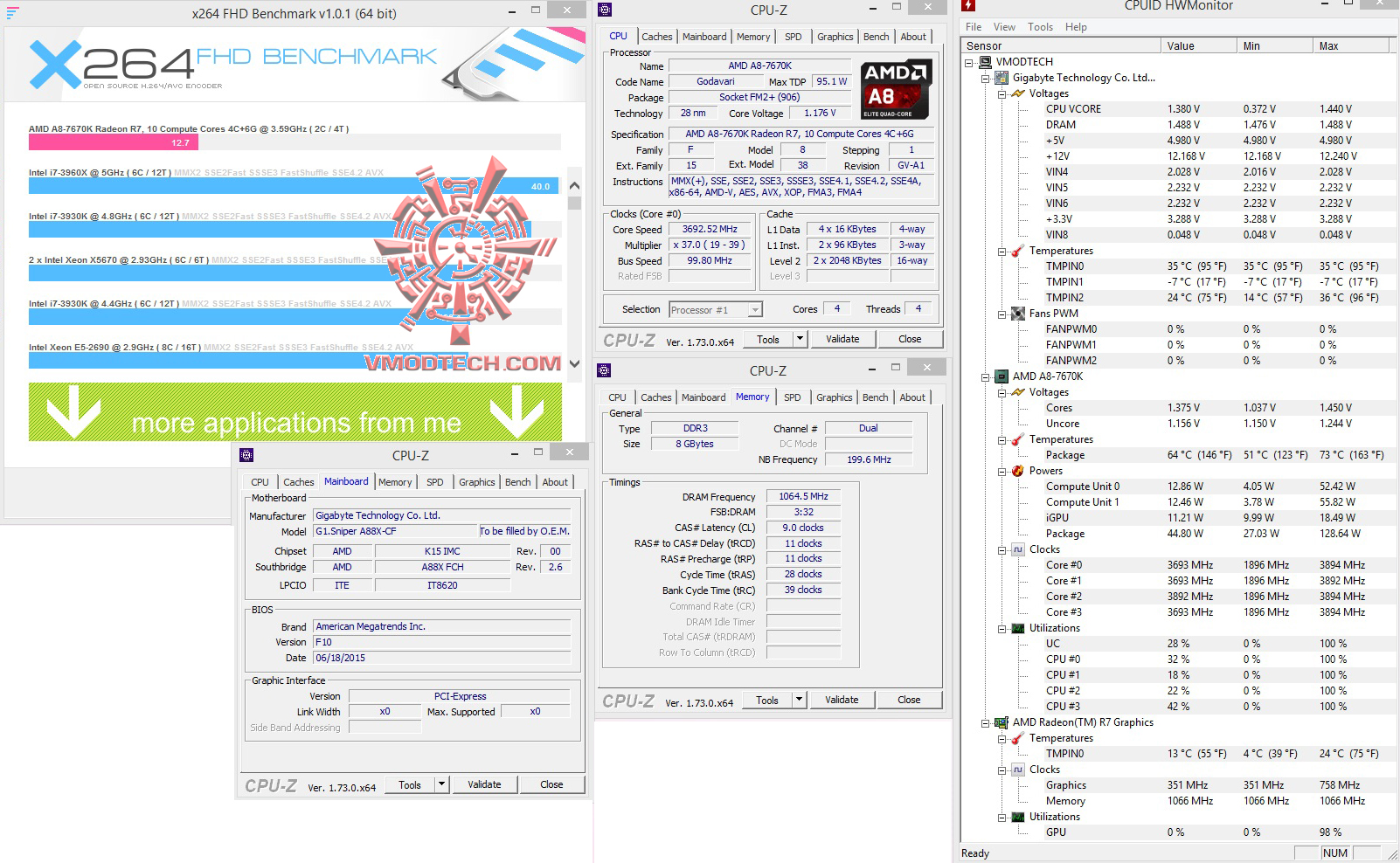Click the CPUID HWMonitor title bar icon
Viewport: 1400px width, 863px height.
click(968, 6)
